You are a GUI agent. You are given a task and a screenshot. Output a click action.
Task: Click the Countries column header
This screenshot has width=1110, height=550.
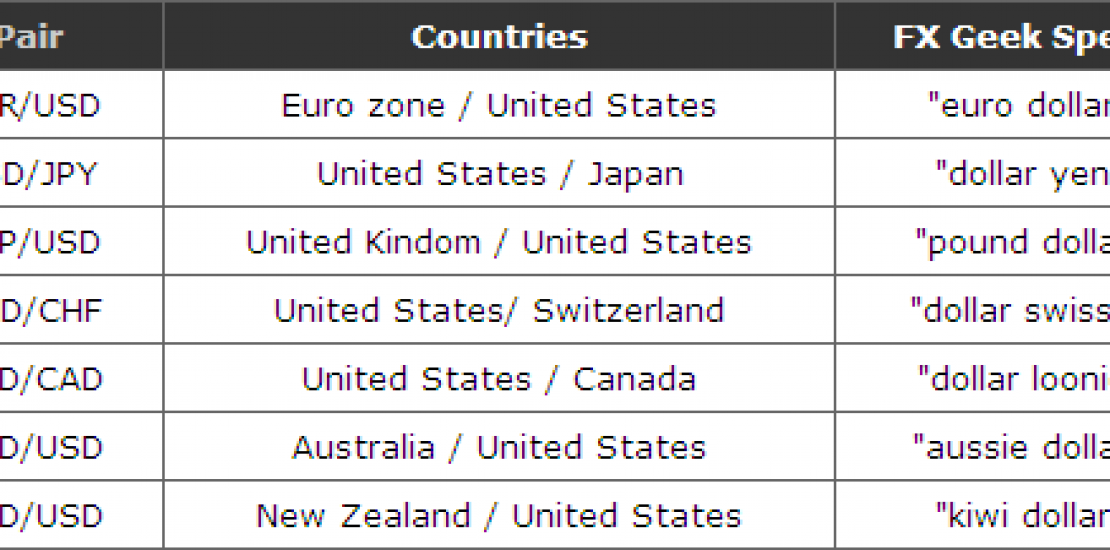(499, 37)
